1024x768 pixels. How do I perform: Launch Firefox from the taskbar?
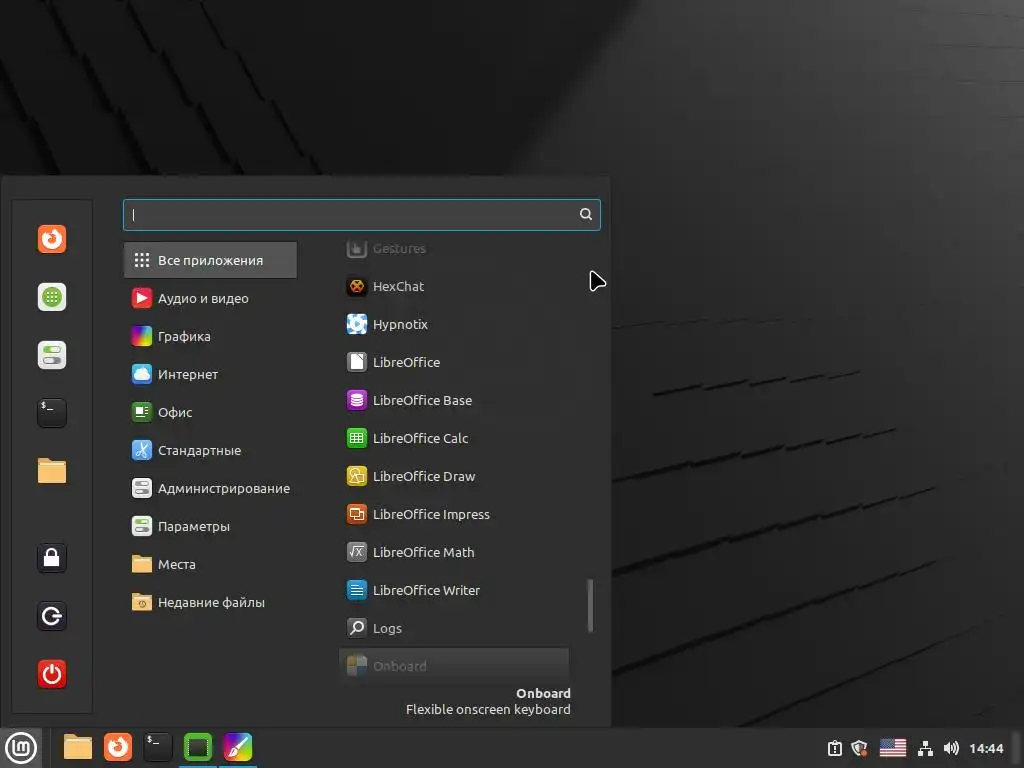pos(118,747)
